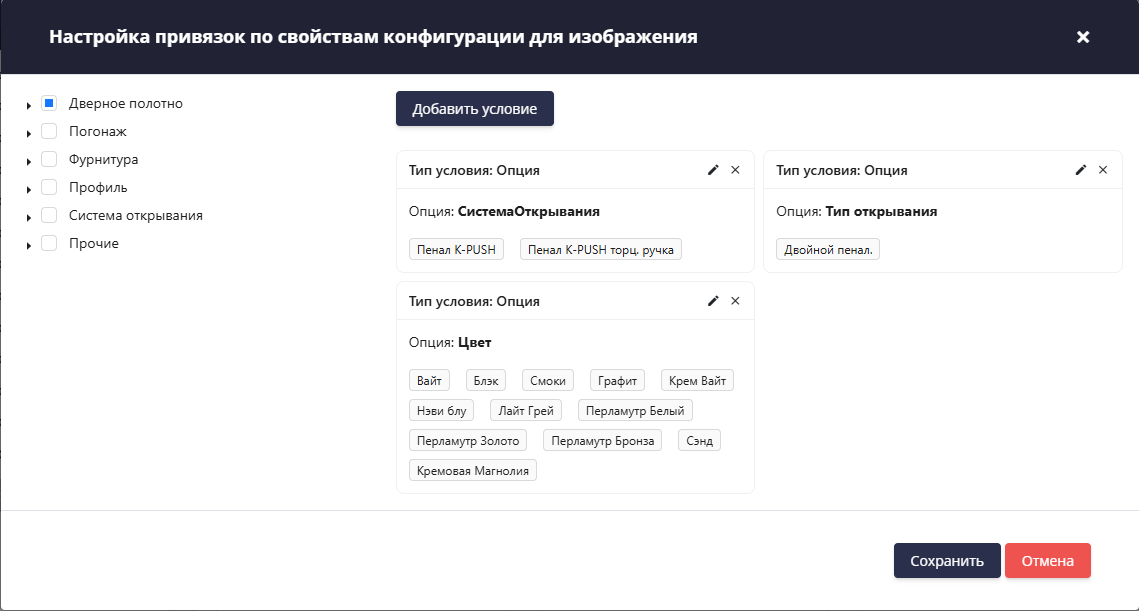Screen dimensions: 1139x611
Task: Edit the Тип открывания condition with pencil icon
Action: click(x=1080, y=170)
